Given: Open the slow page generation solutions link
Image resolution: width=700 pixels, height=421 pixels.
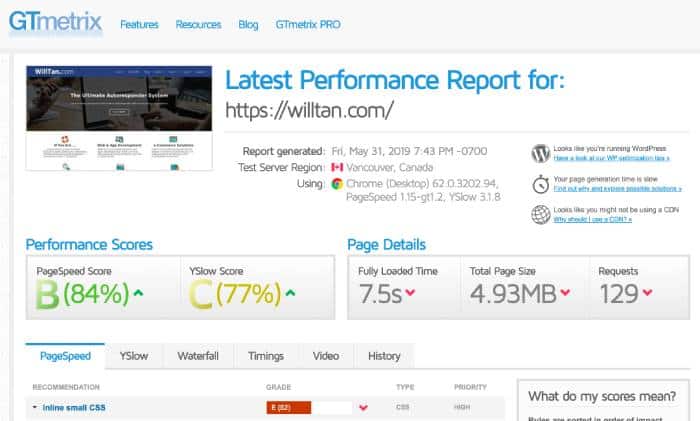Looking at the screenshot, I should coord(617,189).
